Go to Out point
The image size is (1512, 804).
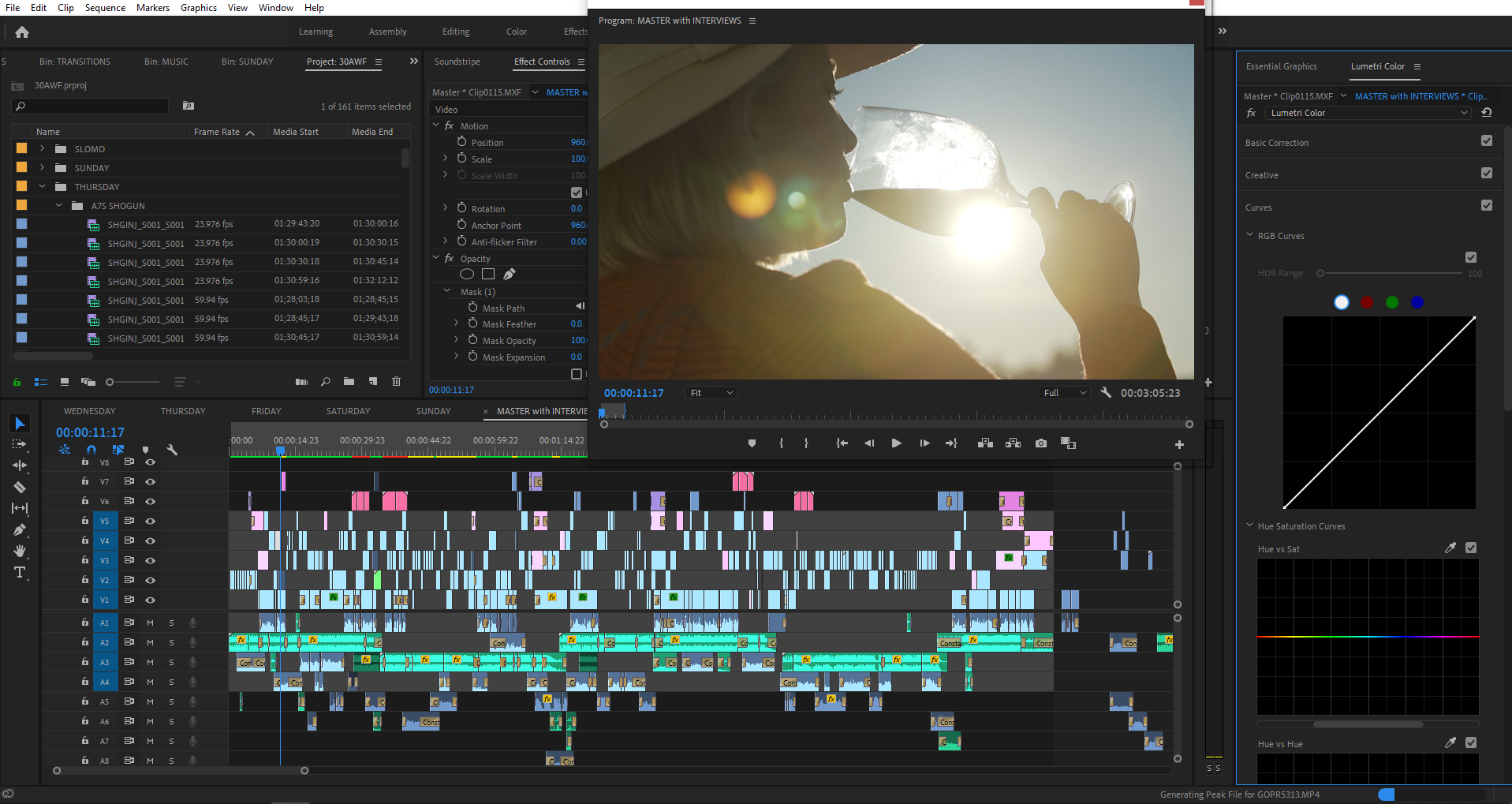click(x=951, y=443)
